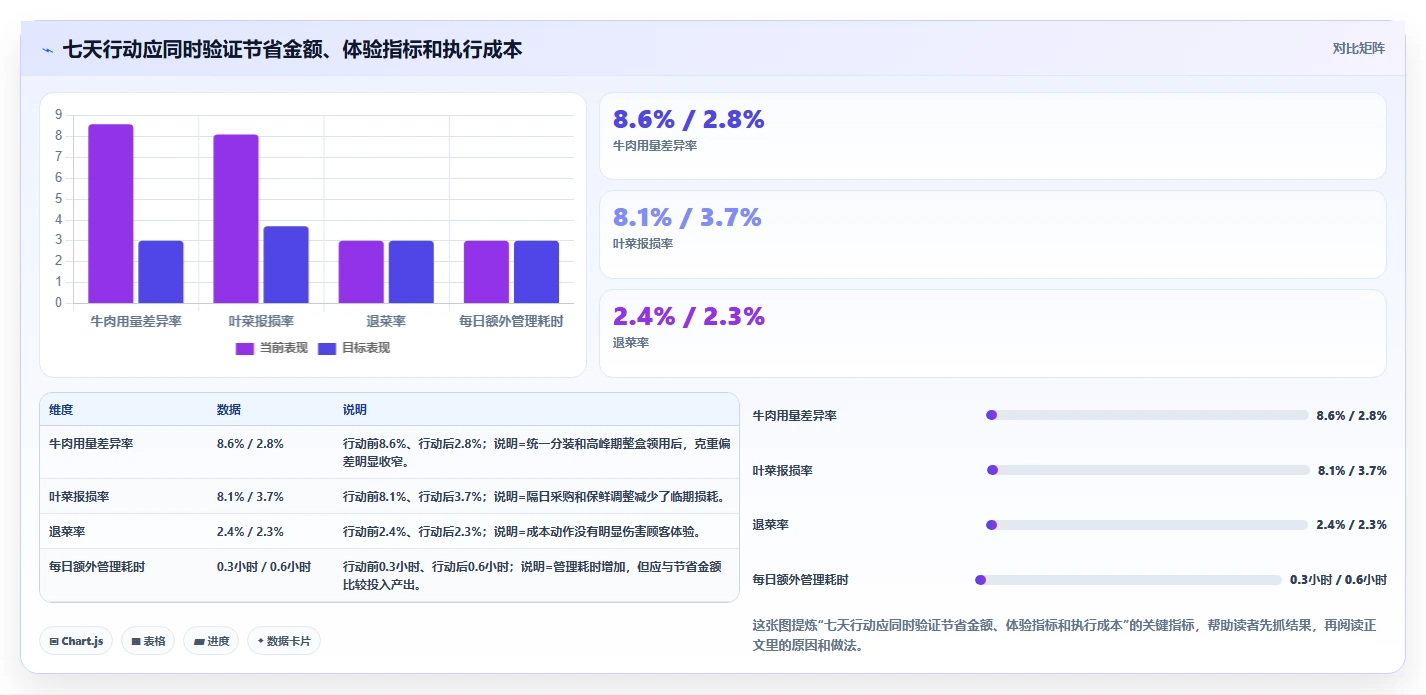Click the 8.6% / 2.8% progress value
This screenshot has width=1426, height=695.
pyautogui.click(x=1352, y=415)
